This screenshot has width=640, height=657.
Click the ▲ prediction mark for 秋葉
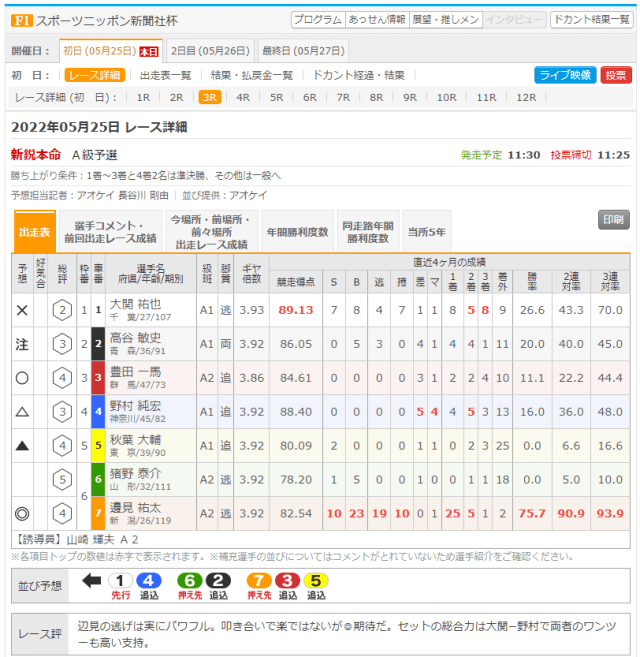point(22,446)
